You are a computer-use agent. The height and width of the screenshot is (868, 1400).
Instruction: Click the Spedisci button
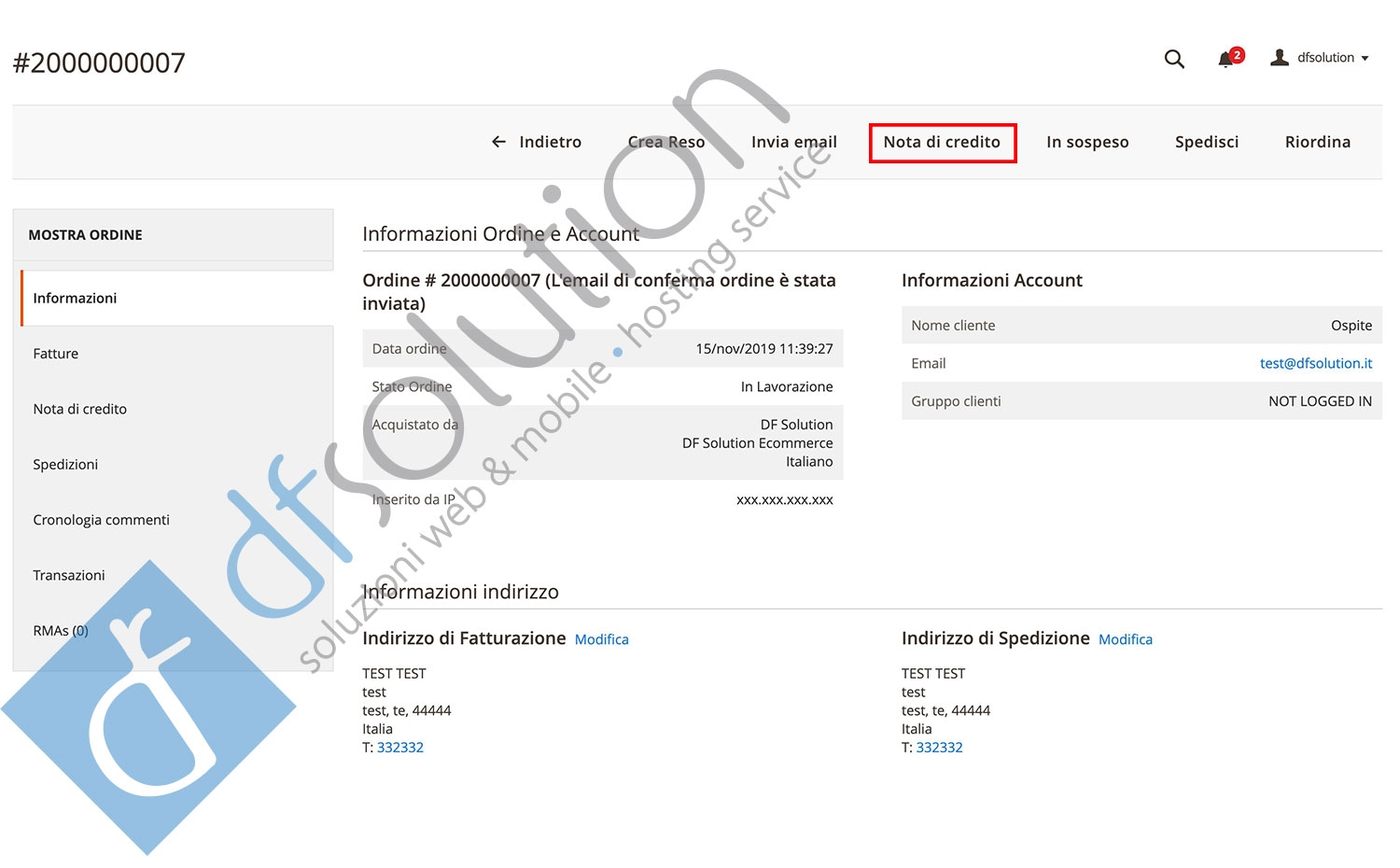[x=1207, y=142]
